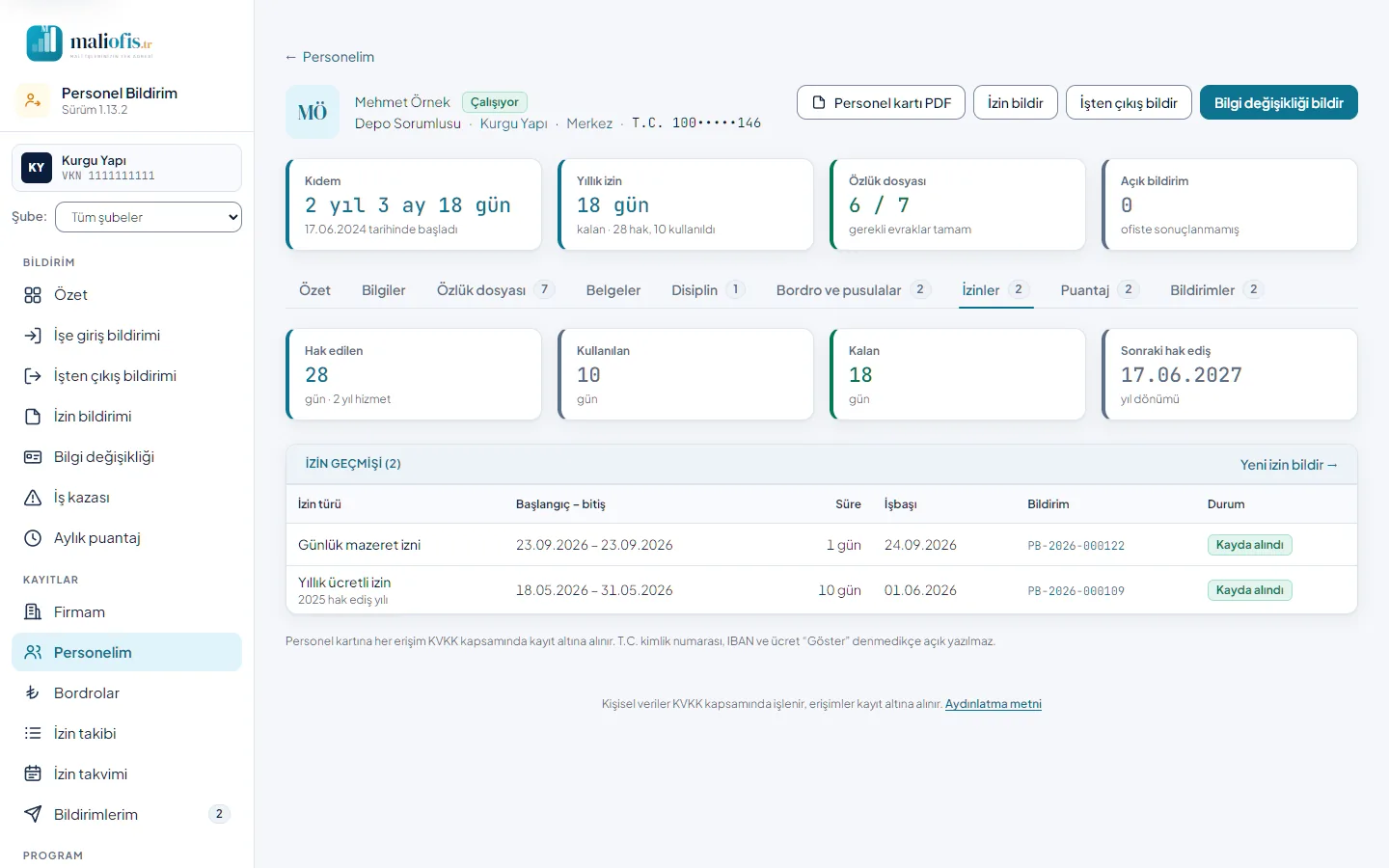Select the Günlük mazeret izni row

[822, 545]
